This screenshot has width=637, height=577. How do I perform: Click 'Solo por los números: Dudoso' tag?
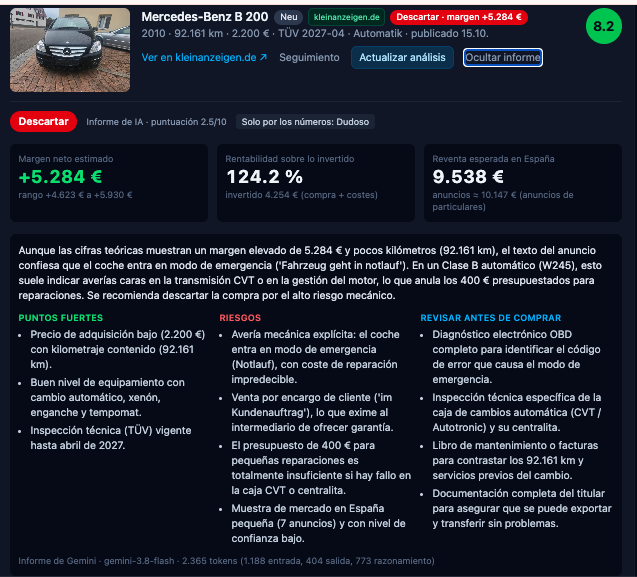click(305, 122)
